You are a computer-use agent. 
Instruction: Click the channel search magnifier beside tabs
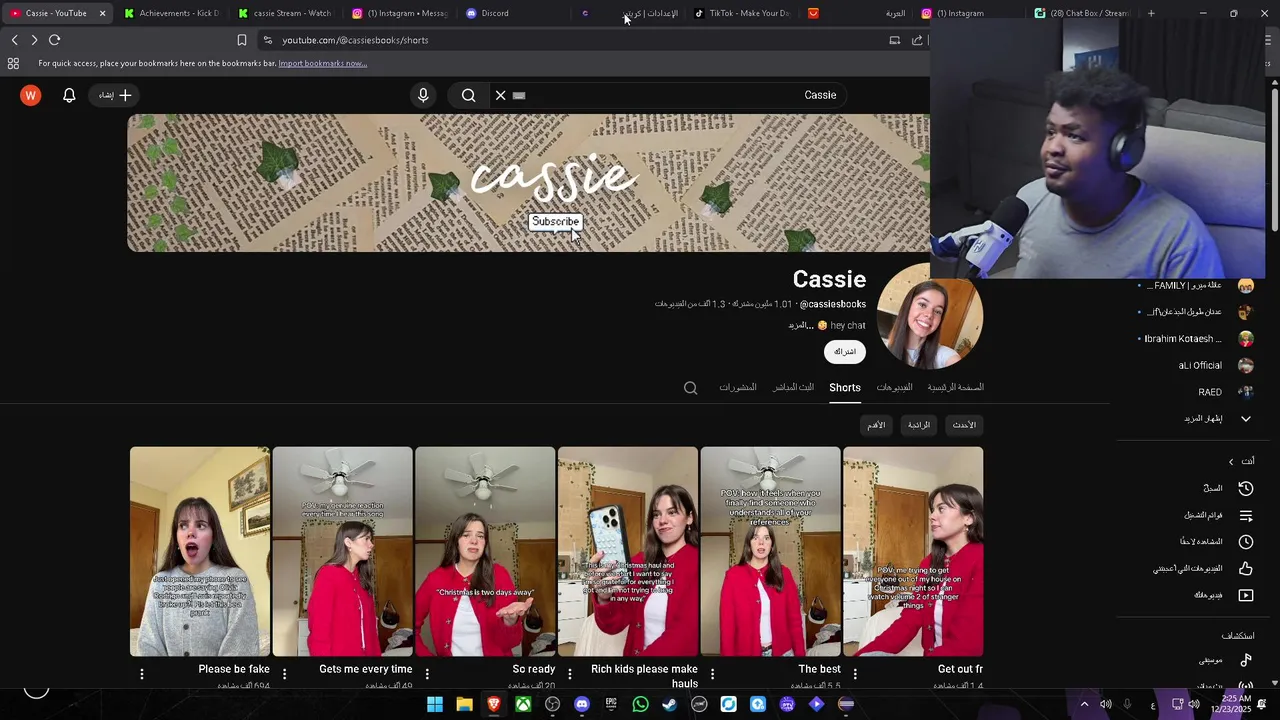click(690, 388)
